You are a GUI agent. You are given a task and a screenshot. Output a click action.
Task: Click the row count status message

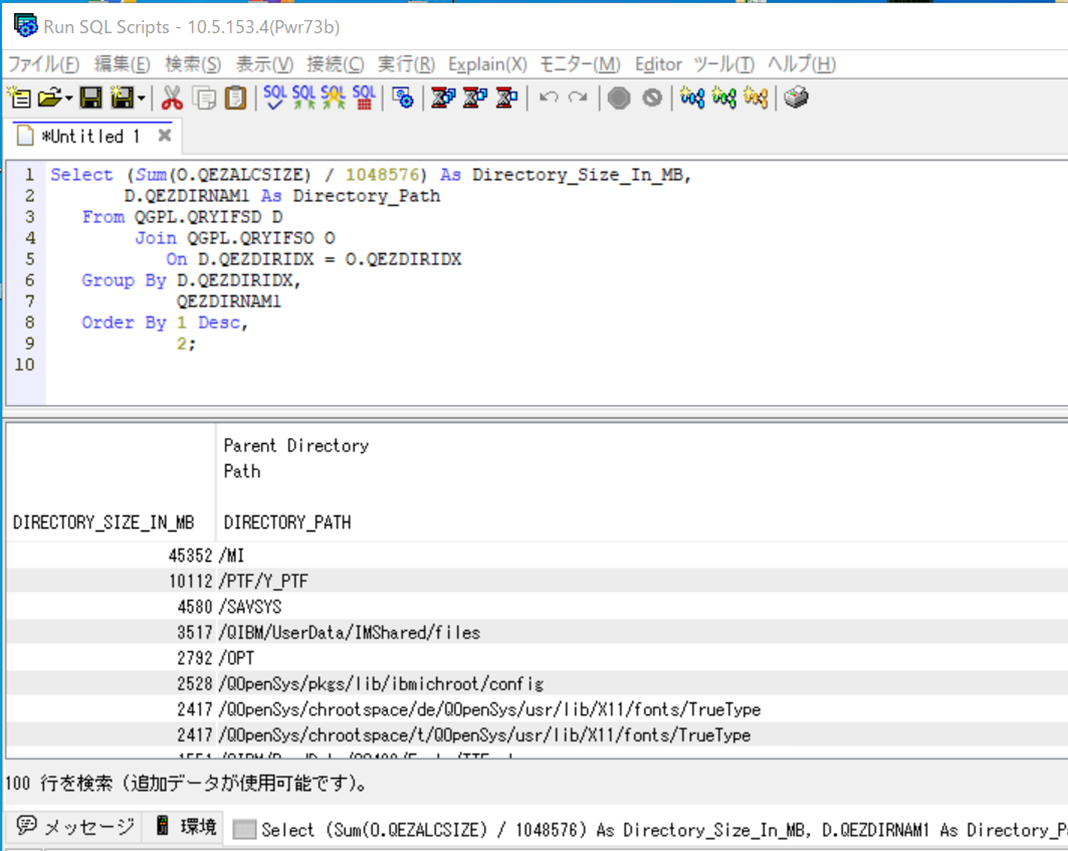click(186, 784)
